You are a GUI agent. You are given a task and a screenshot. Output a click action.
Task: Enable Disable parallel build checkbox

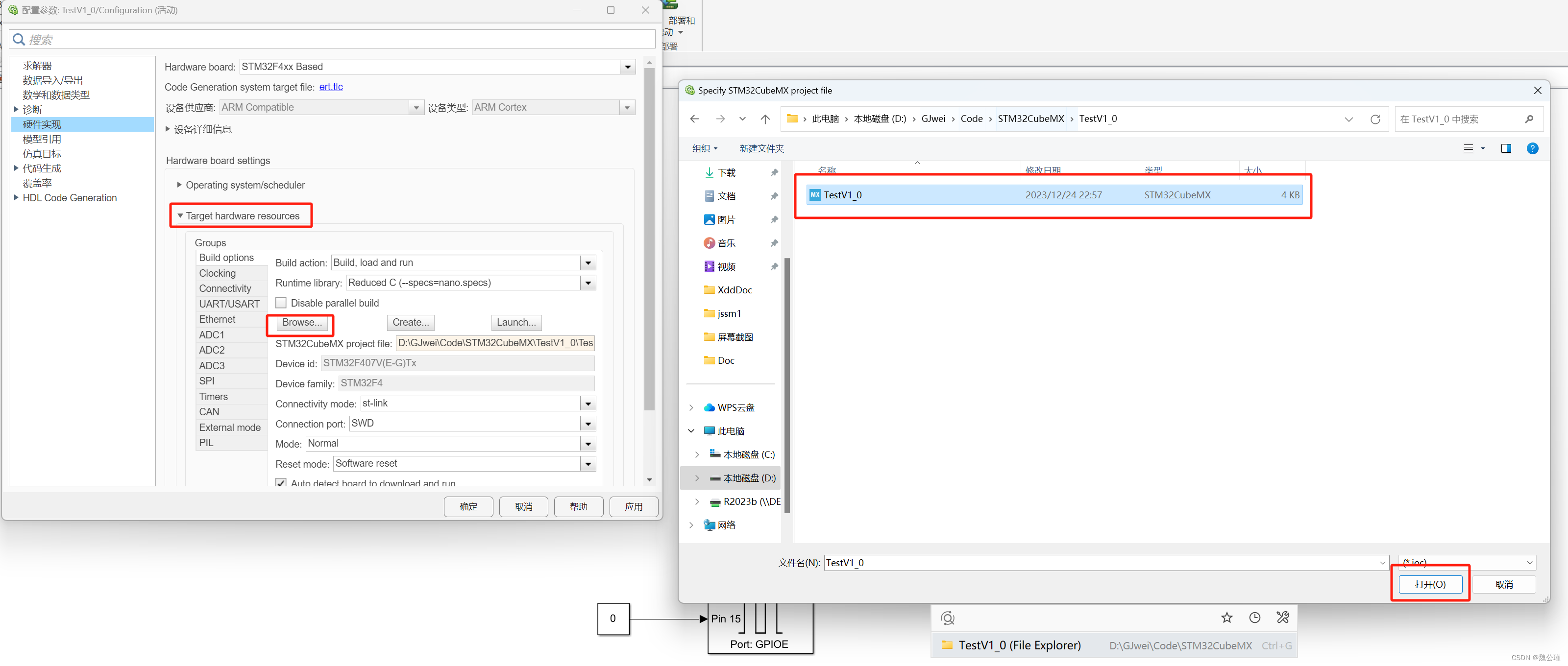(x=281, y=303)
